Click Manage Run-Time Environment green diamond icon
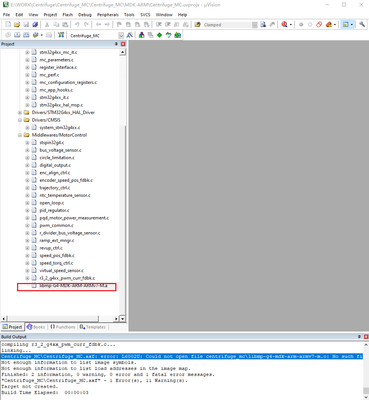369x400 pixels. 160,35
